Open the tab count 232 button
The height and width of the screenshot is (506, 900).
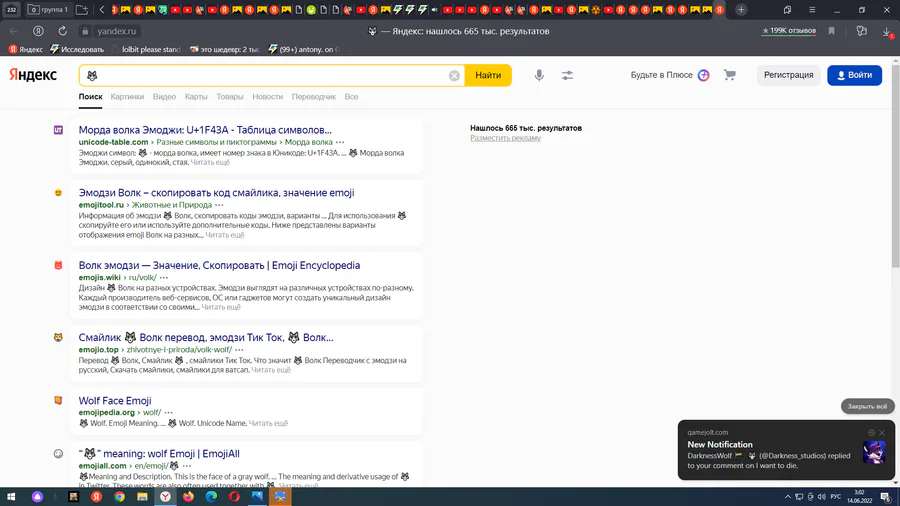point(11,10)
